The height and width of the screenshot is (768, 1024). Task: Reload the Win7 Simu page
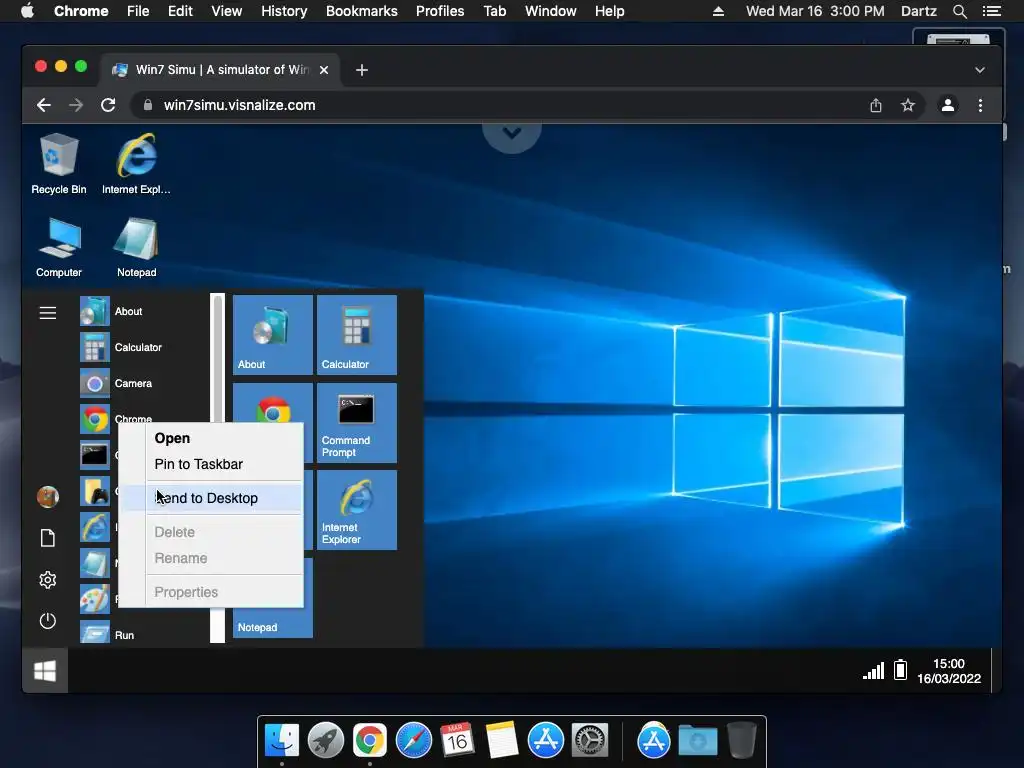108,105
